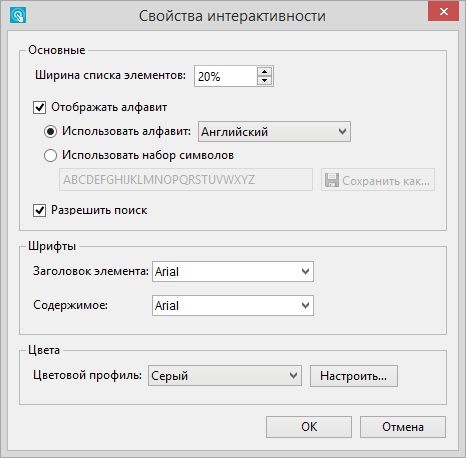Expand the Содержимое font dropdown
Viewport: 466px width, 458px height.
[233, 305]
